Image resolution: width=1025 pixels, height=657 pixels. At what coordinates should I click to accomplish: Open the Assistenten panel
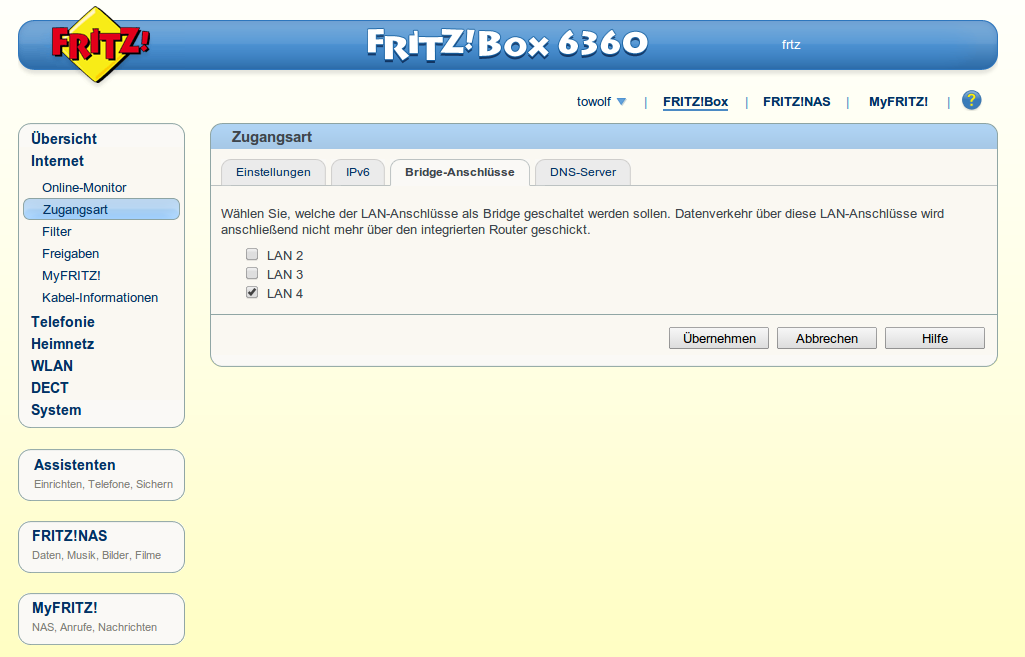[75, 465]
